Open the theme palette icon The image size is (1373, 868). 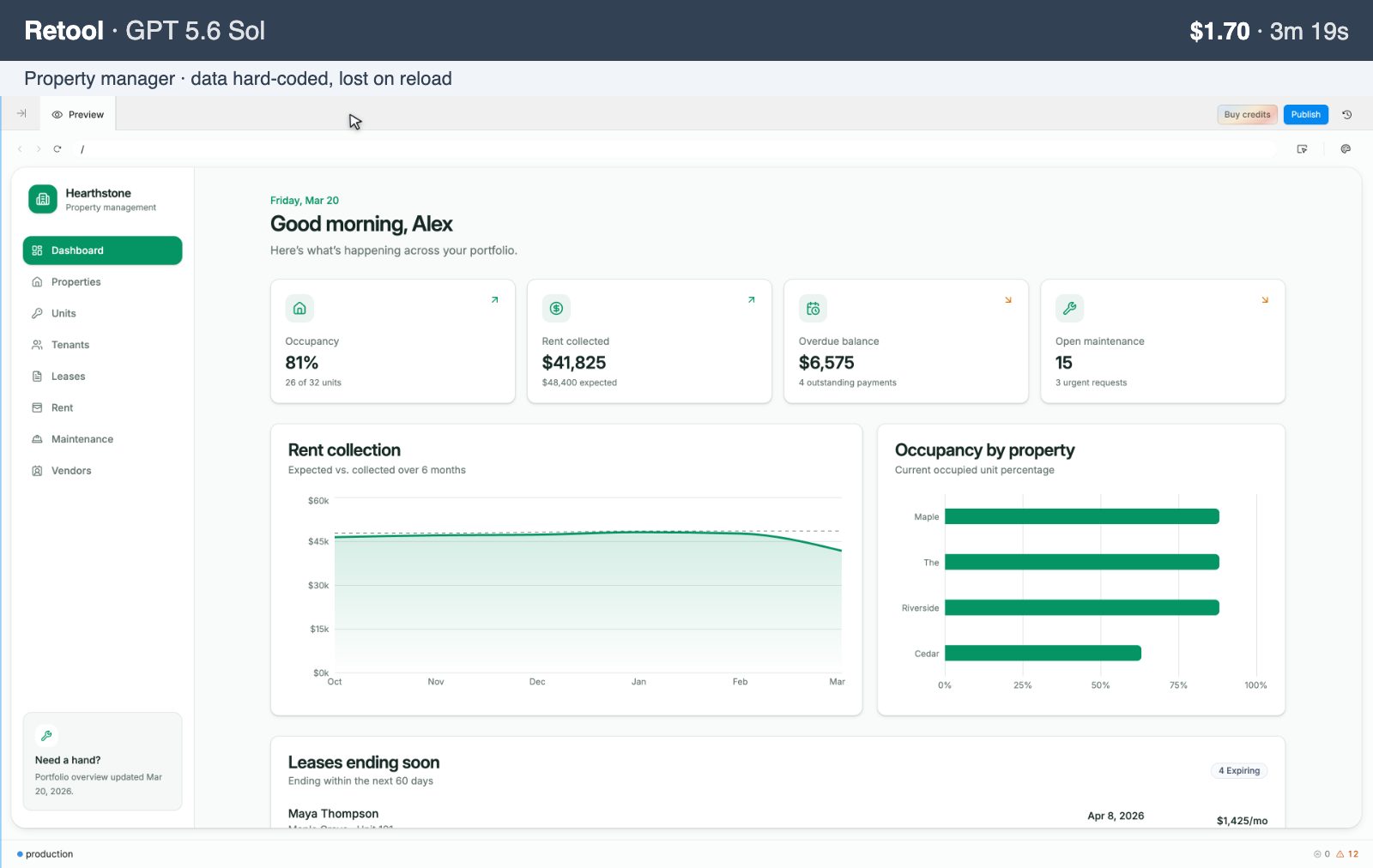click(x=1346, y=148)
